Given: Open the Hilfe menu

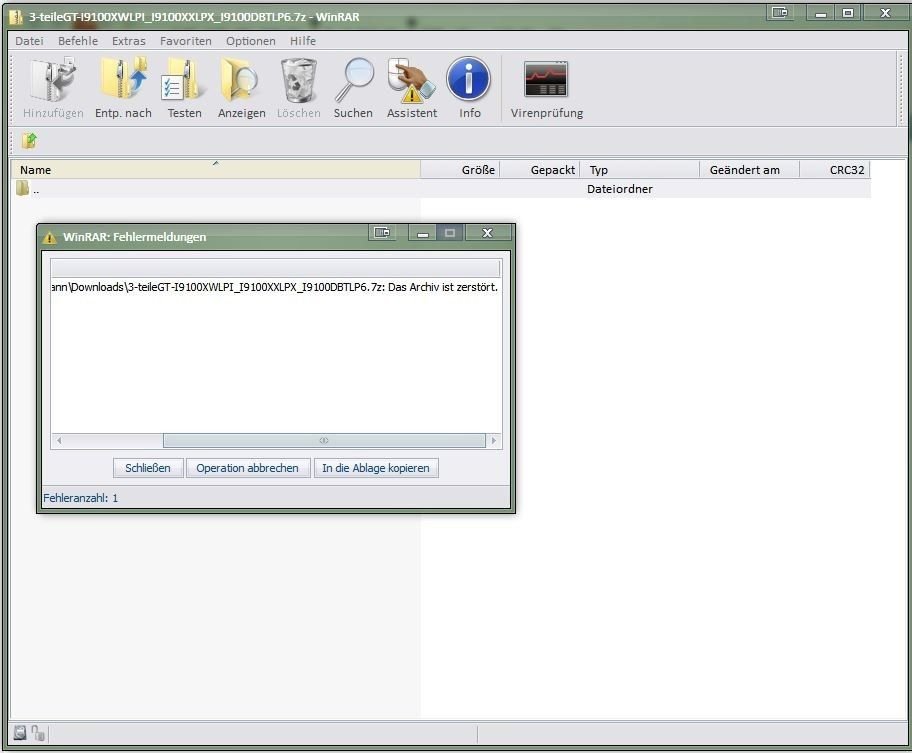Looking at the screenshot, I should [x=302, y=41].
